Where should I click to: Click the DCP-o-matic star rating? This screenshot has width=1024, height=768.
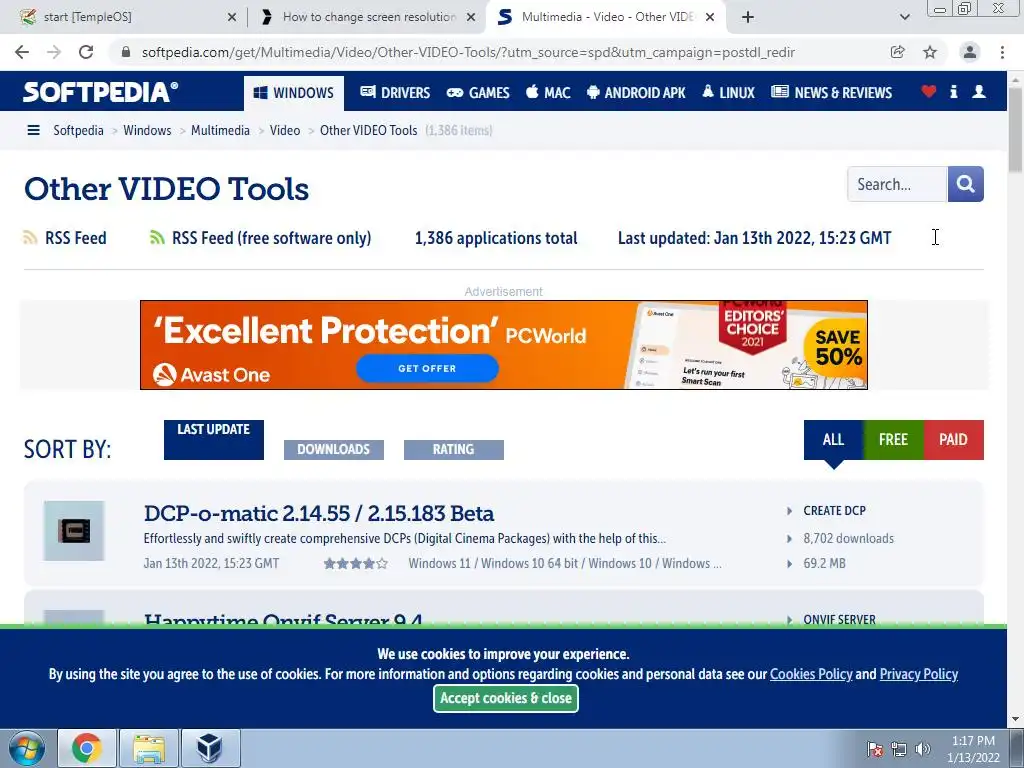(x=356, y=564)
